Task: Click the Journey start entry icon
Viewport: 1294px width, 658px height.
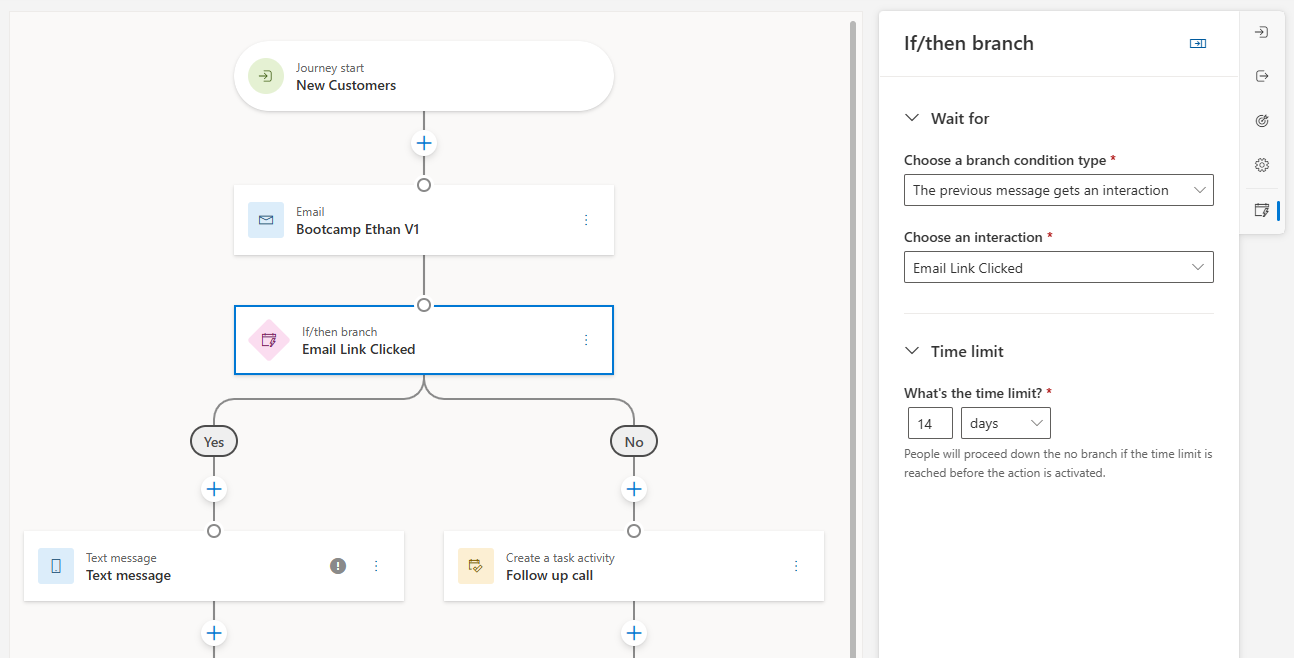Action: 266,77
